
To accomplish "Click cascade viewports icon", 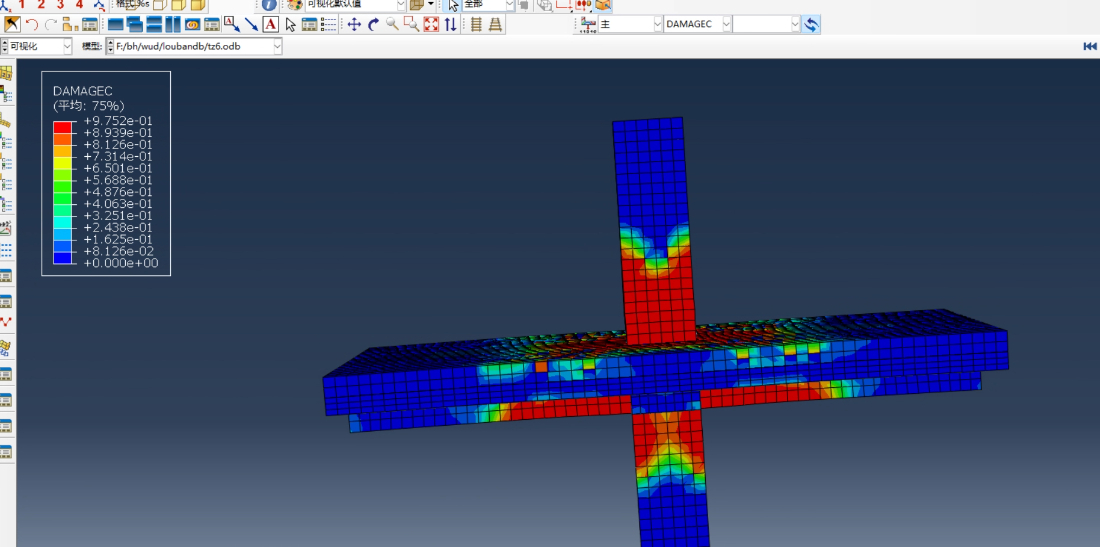I will [135, 25].
